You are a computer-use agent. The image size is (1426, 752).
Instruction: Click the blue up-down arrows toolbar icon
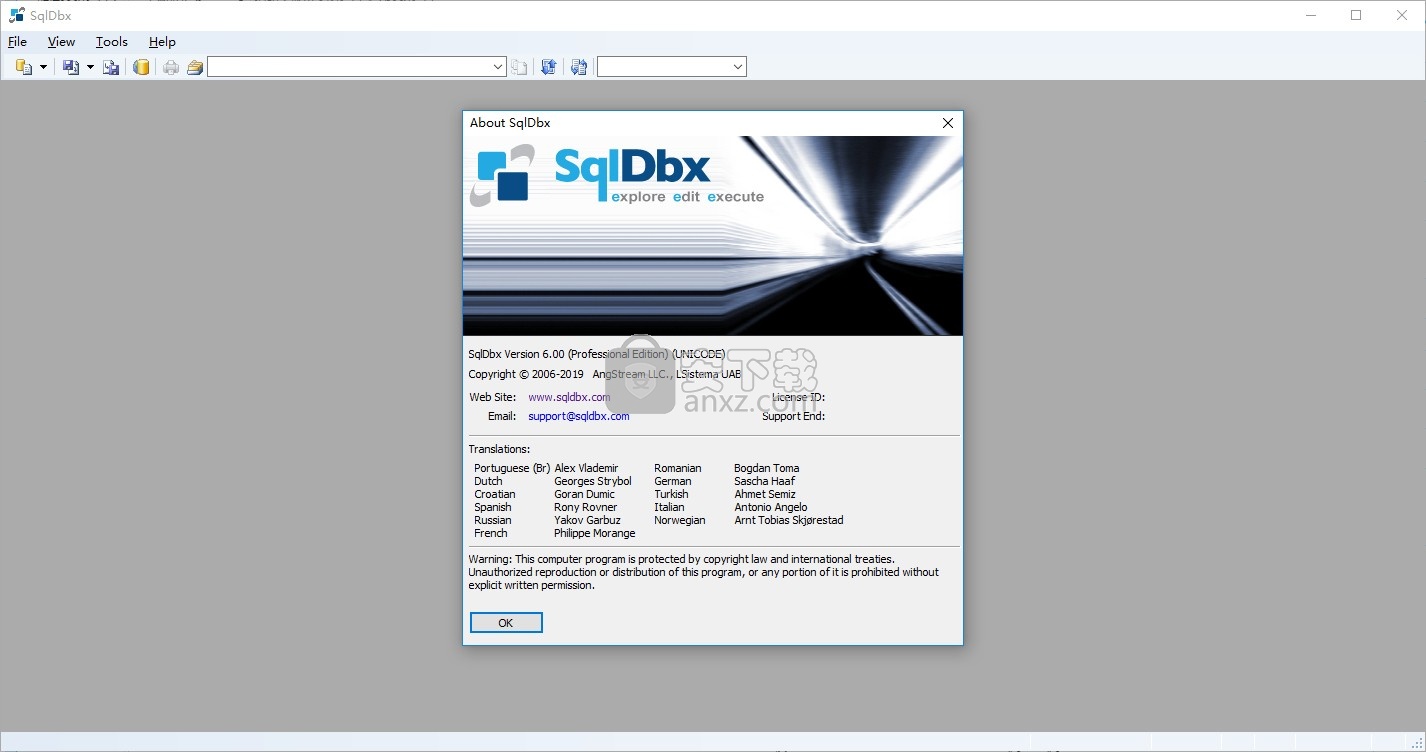(x=548, y=67)
